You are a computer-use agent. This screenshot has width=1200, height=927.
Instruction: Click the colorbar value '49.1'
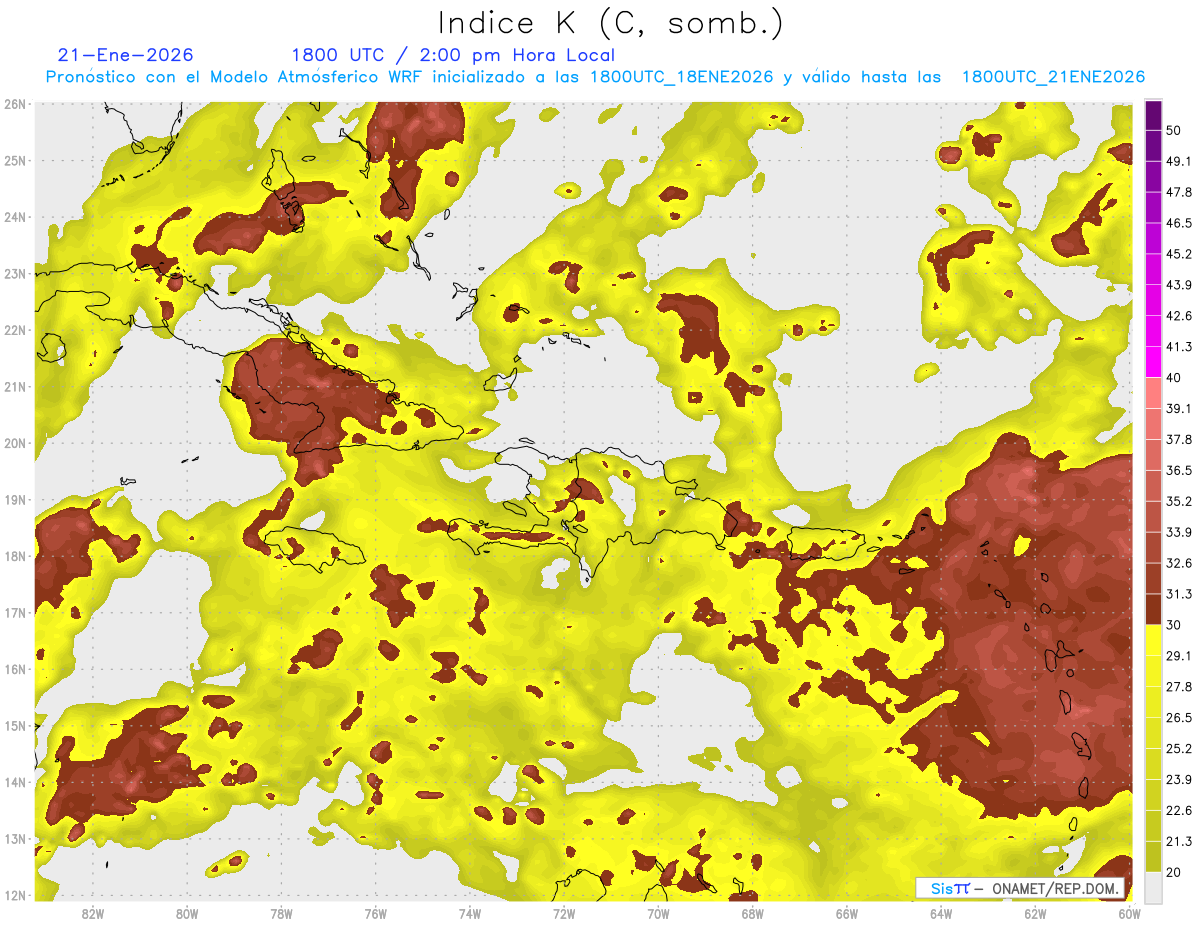pos(1179,161)
